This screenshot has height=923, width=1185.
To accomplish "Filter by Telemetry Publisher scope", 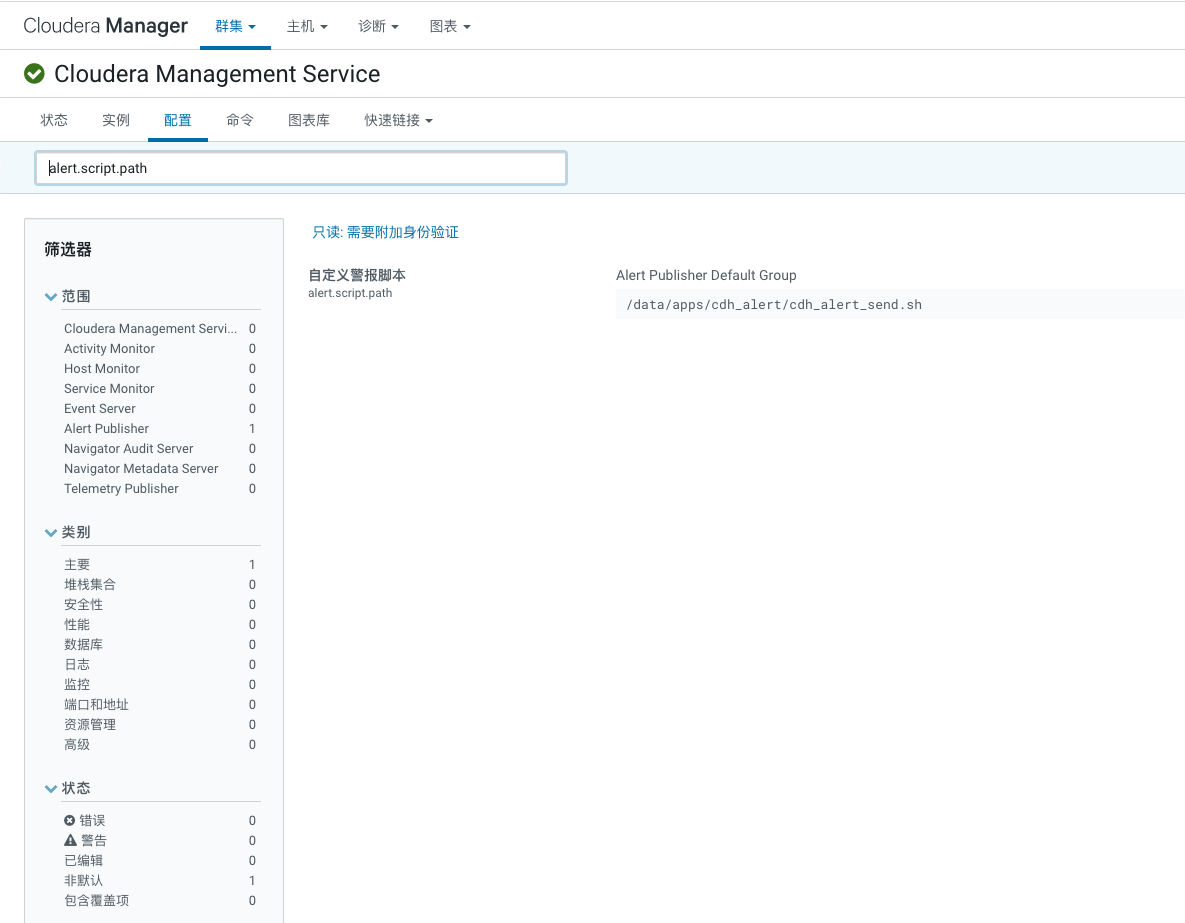I will (x=159, y=488).
